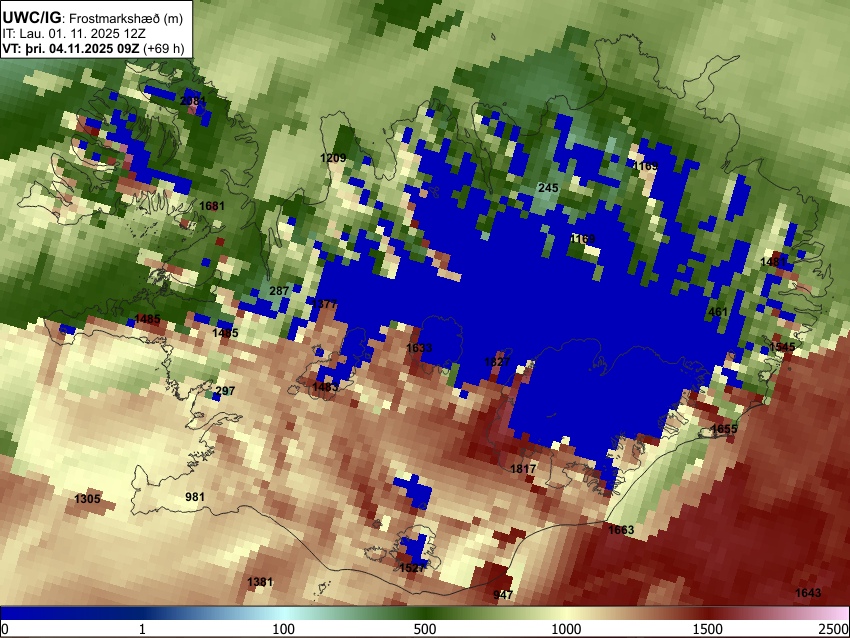This screenshot has height=638, width=850.
Task: Click the 297 value label
Action: click(226, 391)
